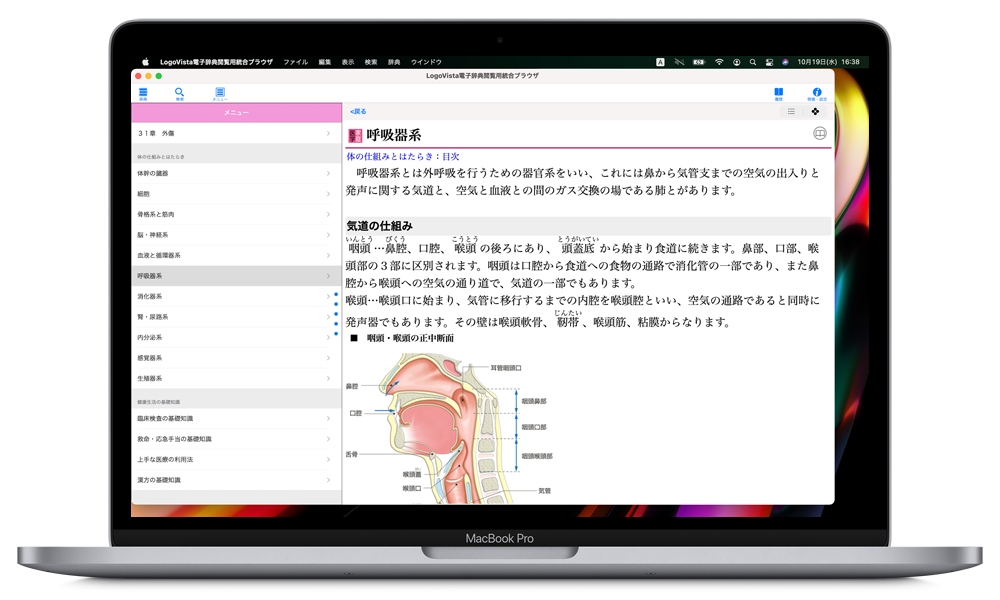Open the 辞典 dictionary list toolbar icon
The image size is (1000, 600).
point(143,93)
